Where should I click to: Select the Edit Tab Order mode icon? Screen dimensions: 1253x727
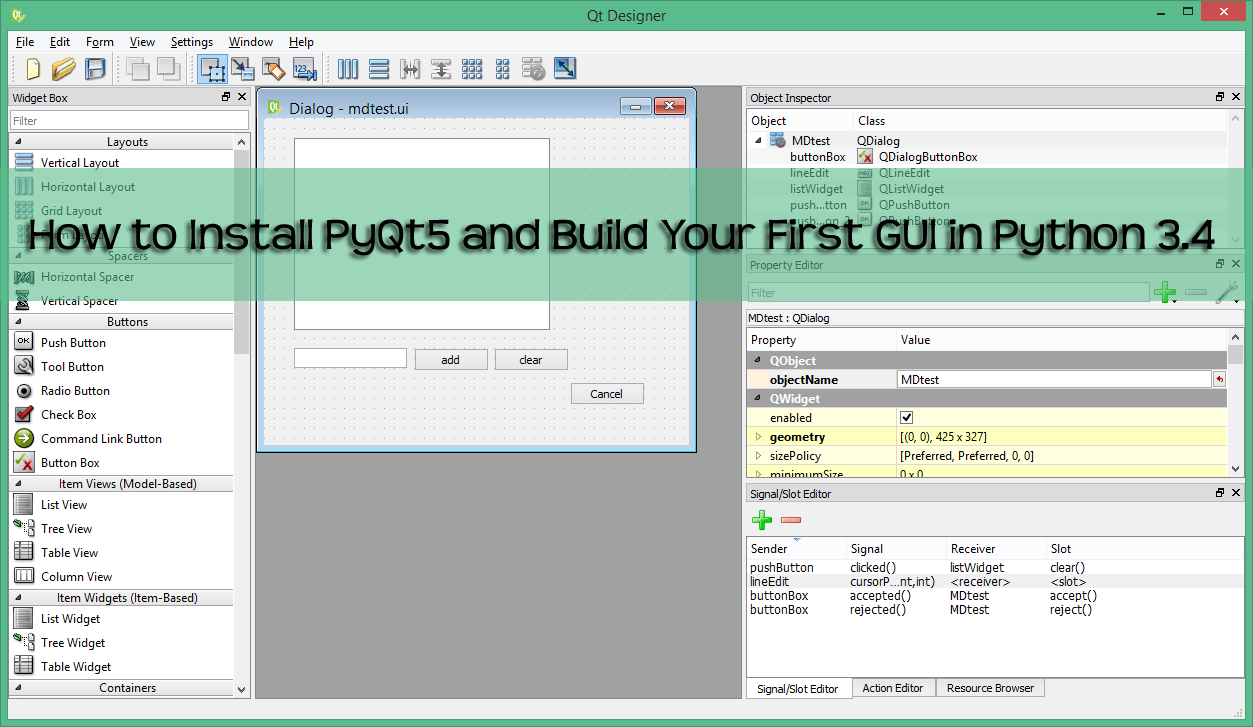click(304, 69)
